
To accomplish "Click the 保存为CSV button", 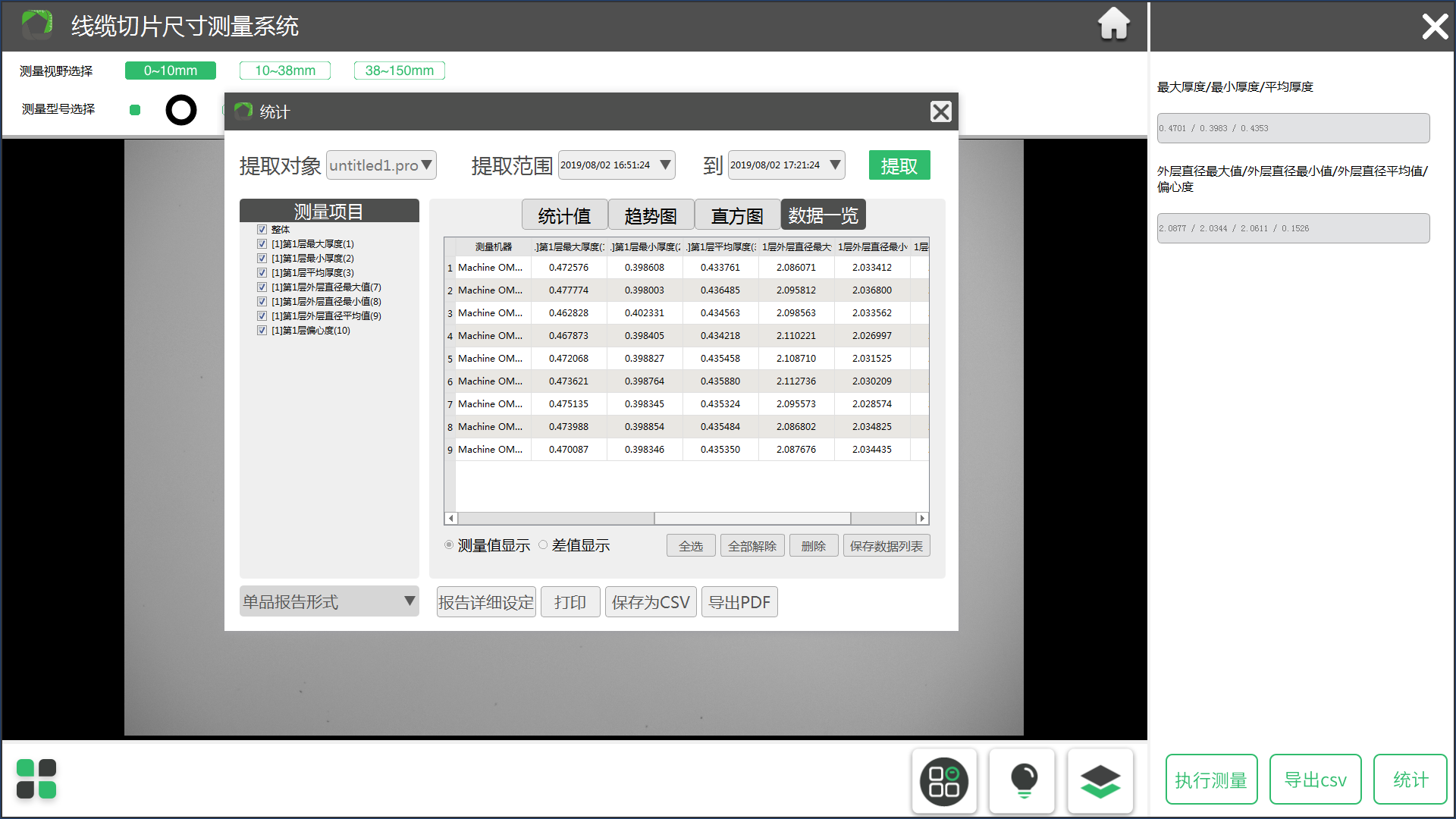I will point(650,602).
